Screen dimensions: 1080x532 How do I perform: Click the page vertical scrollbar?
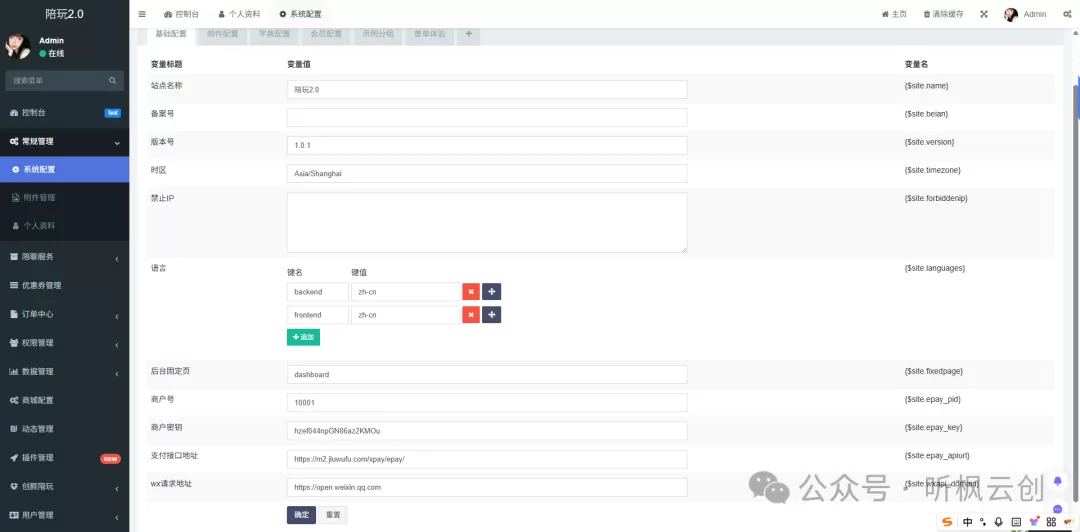[1075, 200]
